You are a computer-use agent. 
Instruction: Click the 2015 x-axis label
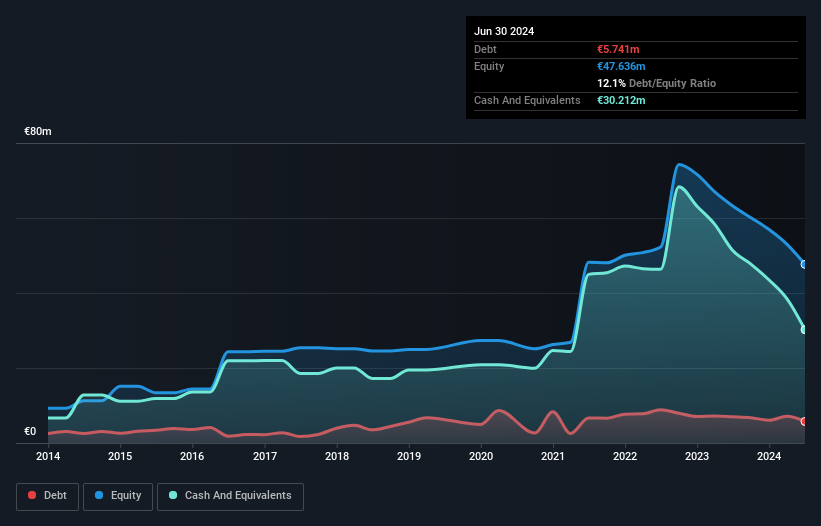click(120, 456)
